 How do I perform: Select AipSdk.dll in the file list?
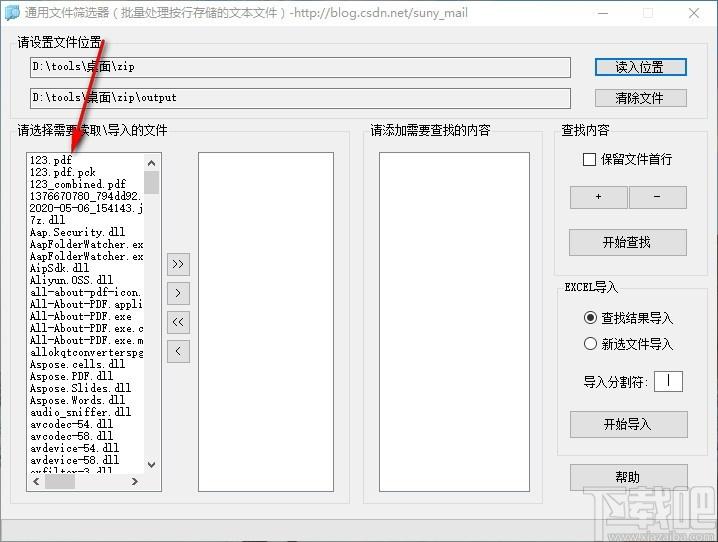60,268
